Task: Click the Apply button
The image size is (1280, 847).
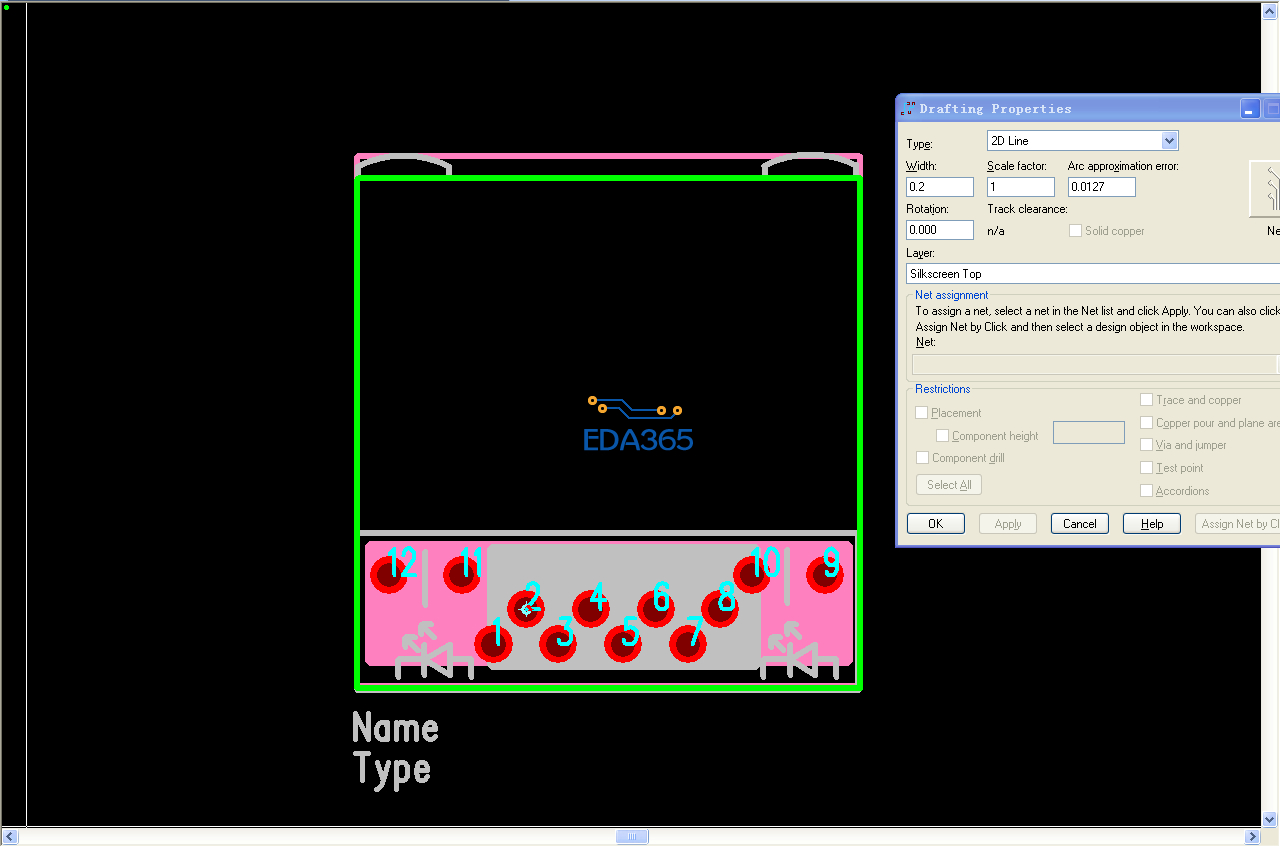Action: [1008, 524]
